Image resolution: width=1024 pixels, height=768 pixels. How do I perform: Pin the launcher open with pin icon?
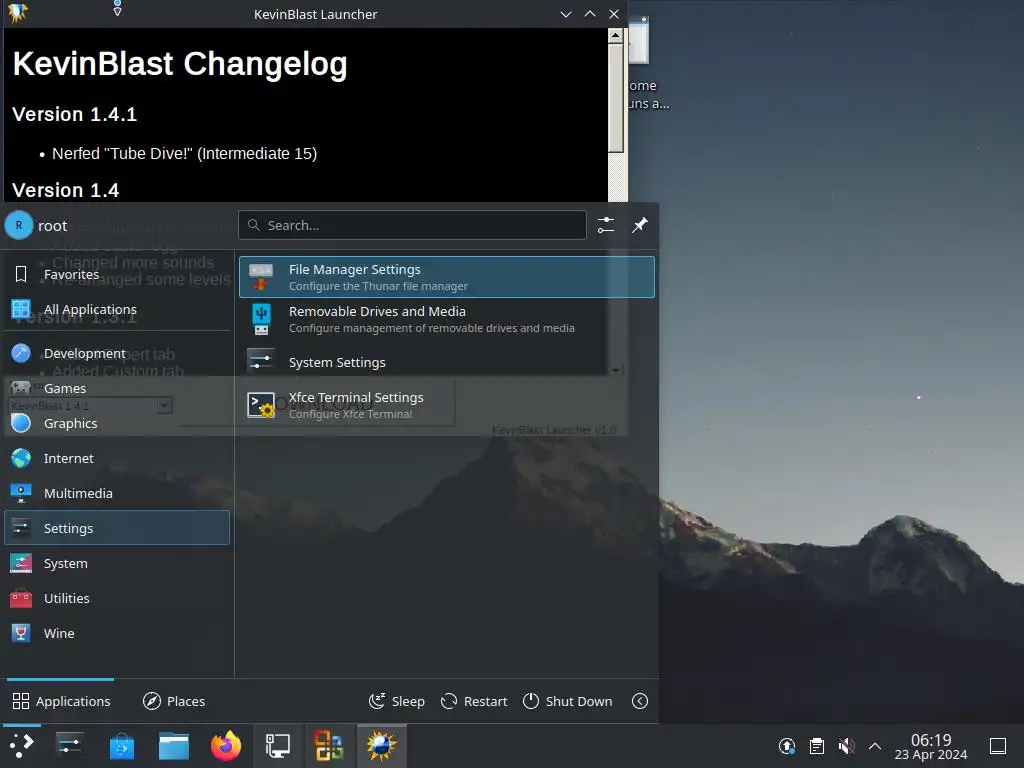click(x=640, y=225)
